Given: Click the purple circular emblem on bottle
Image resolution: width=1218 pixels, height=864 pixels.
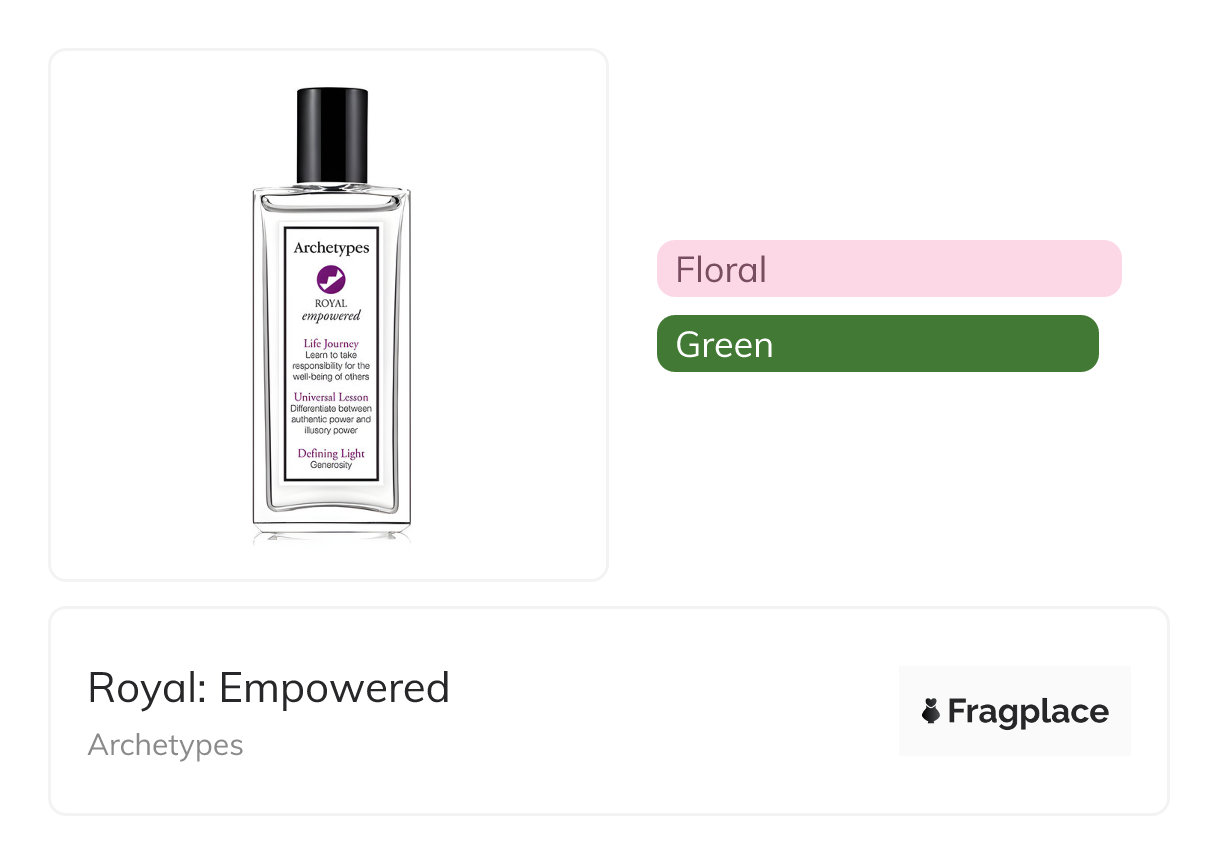Looking at the screenshot, I should pyautogui.click(x=331, y=279).
